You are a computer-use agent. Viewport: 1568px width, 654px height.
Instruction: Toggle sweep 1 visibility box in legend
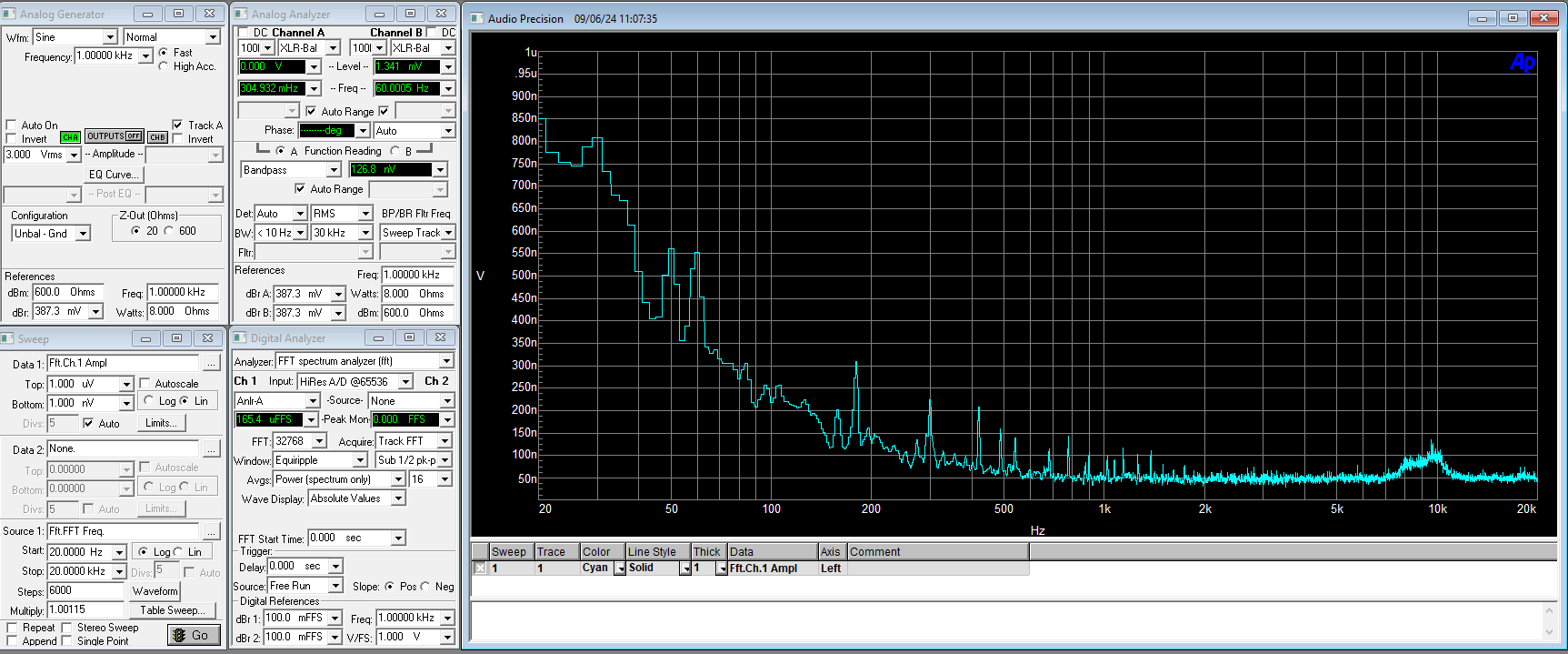click(480, 568)
